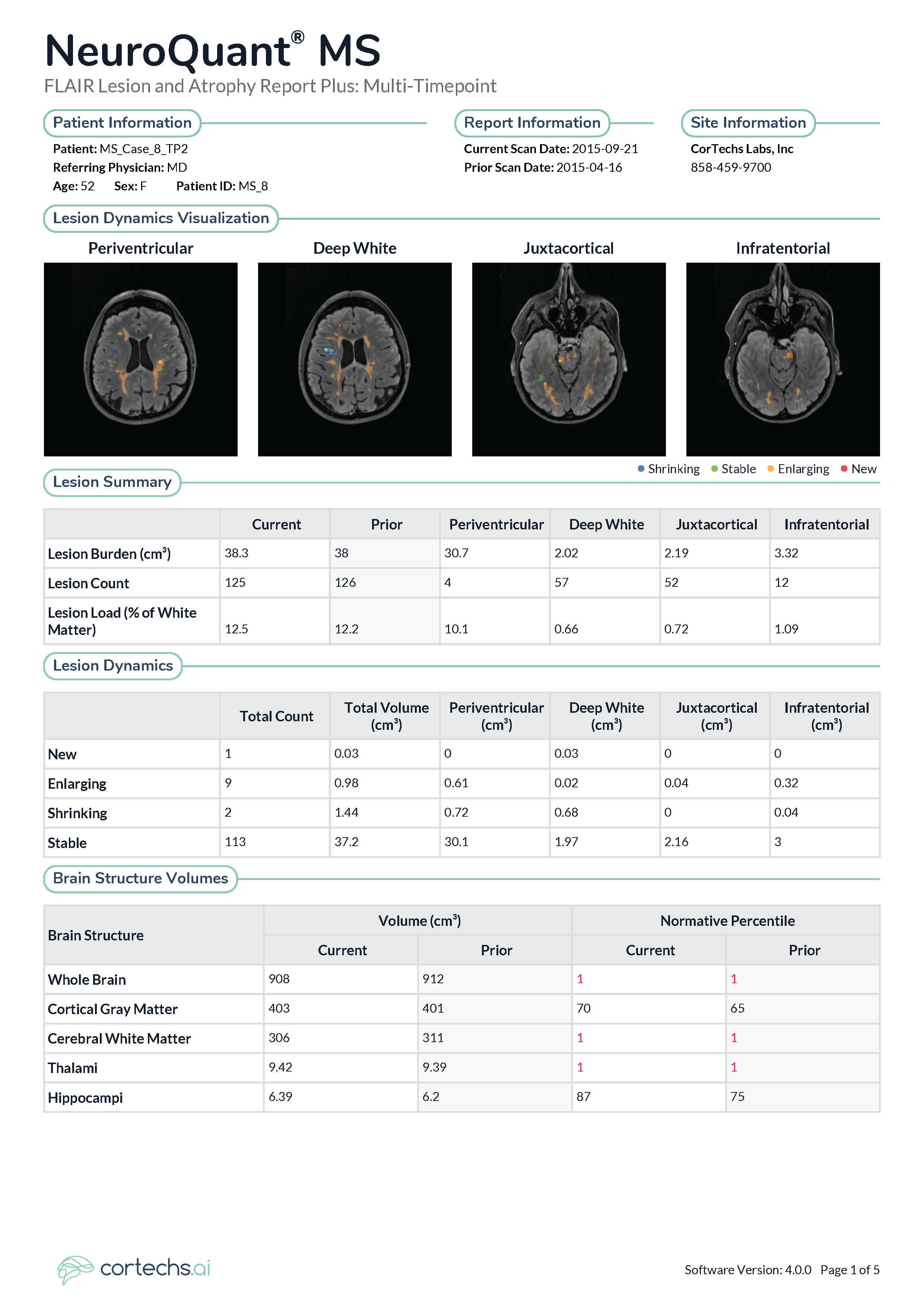924x1307 pixels.
Task: Click current Lesion Burden value 38.3
Action: pyautogui.click(x=237, y=553)
